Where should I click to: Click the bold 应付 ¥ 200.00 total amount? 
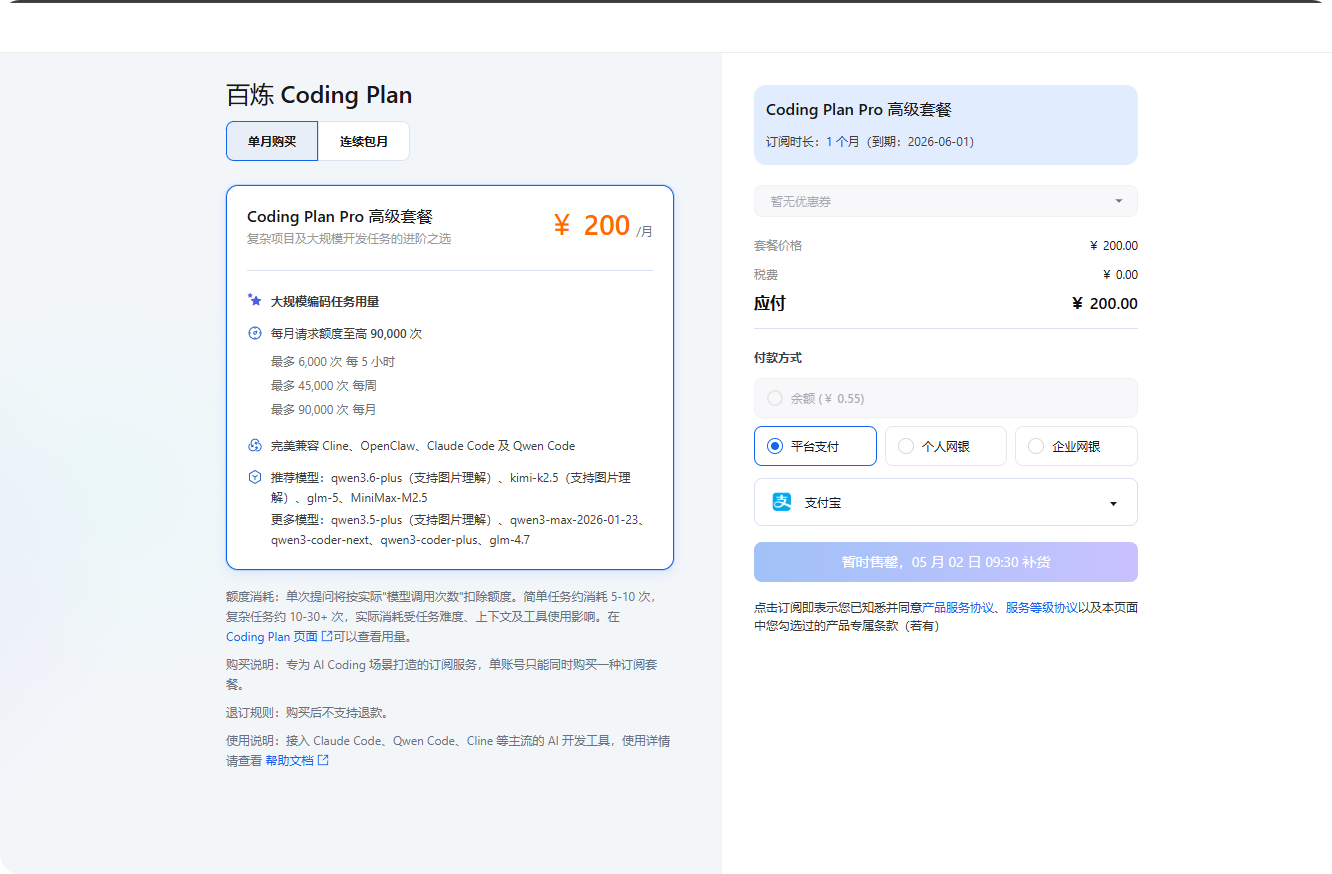coord(1105,304)
